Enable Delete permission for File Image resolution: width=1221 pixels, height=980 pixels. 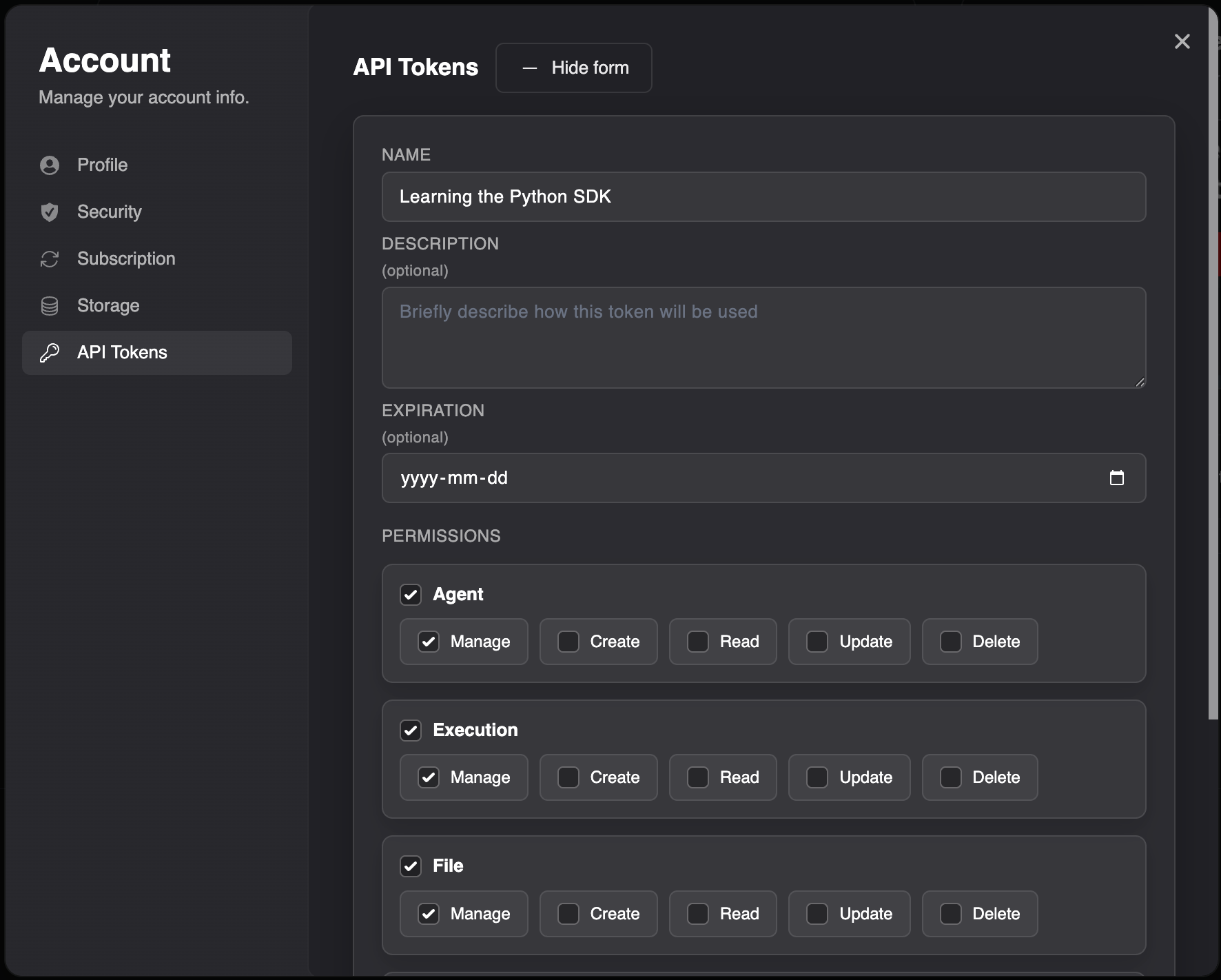coord(951,914)
